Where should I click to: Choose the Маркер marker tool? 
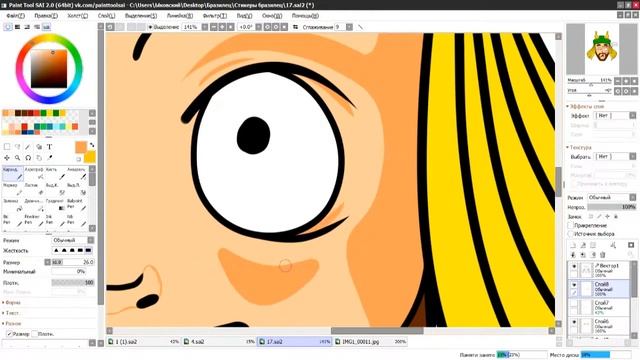click(12, 189)
